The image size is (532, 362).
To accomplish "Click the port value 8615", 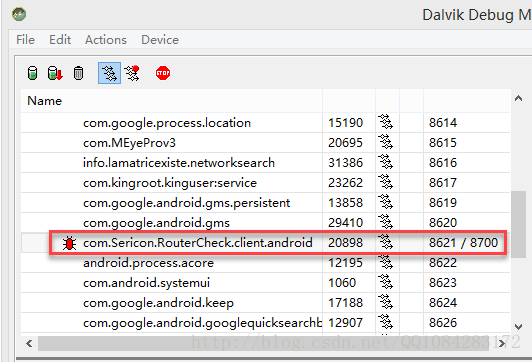I will click(x=443, y=142).
